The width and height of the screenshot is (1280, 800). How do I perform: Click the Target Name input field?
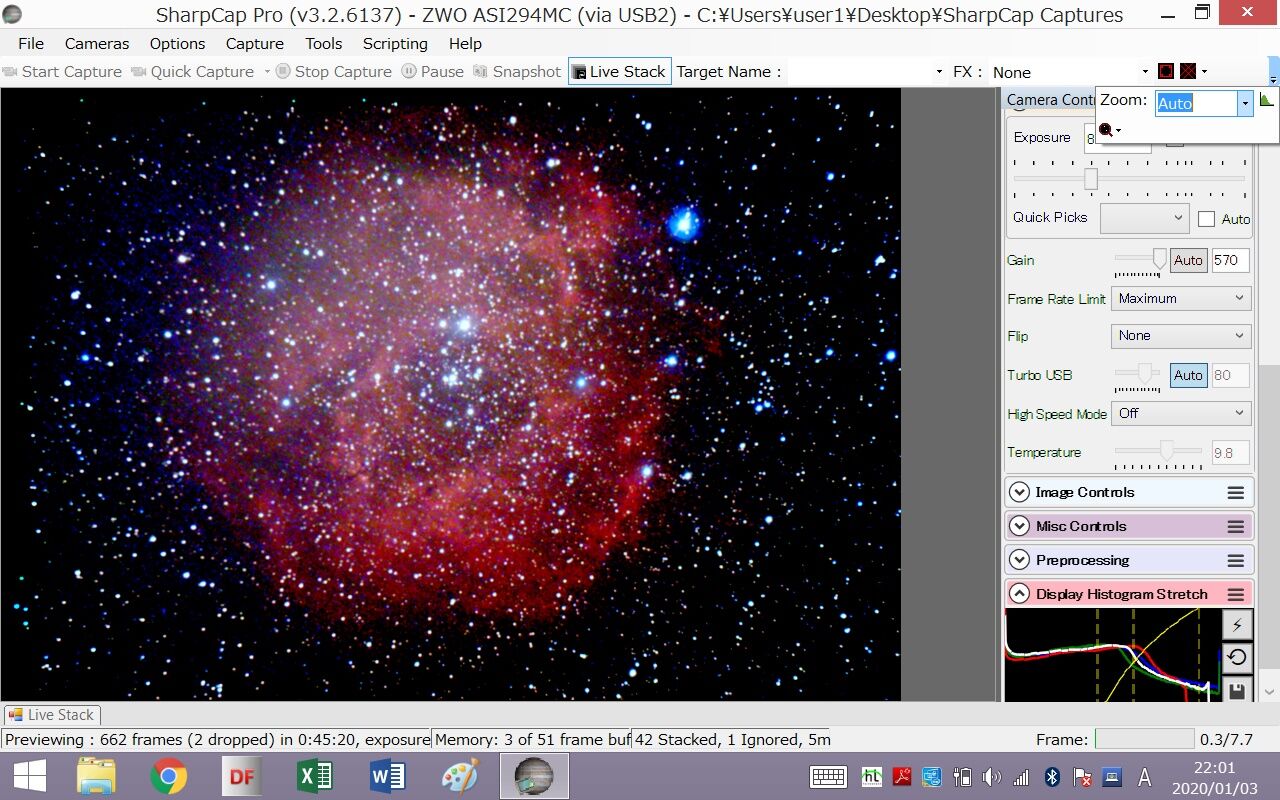tap(859, 72)
